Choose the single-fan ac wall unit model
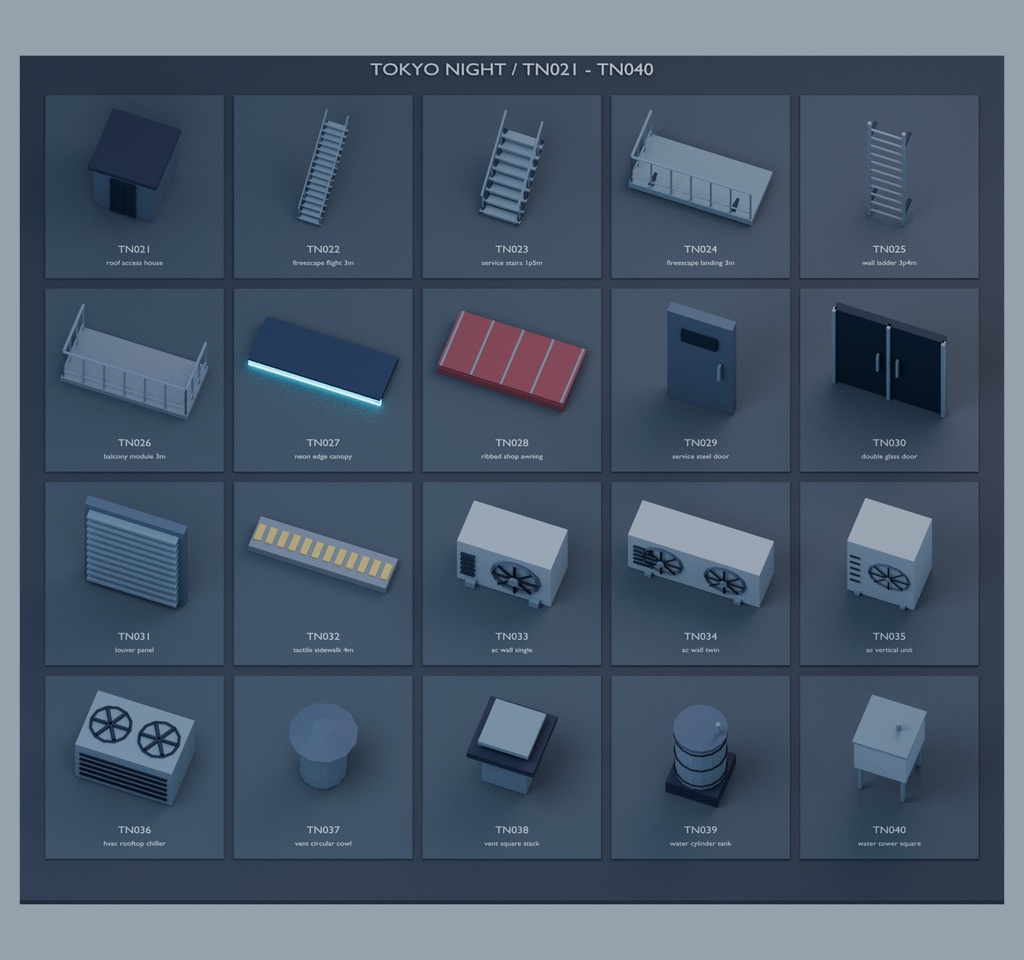The height and width of the screenshot is (960, 1024). point(512,554)
